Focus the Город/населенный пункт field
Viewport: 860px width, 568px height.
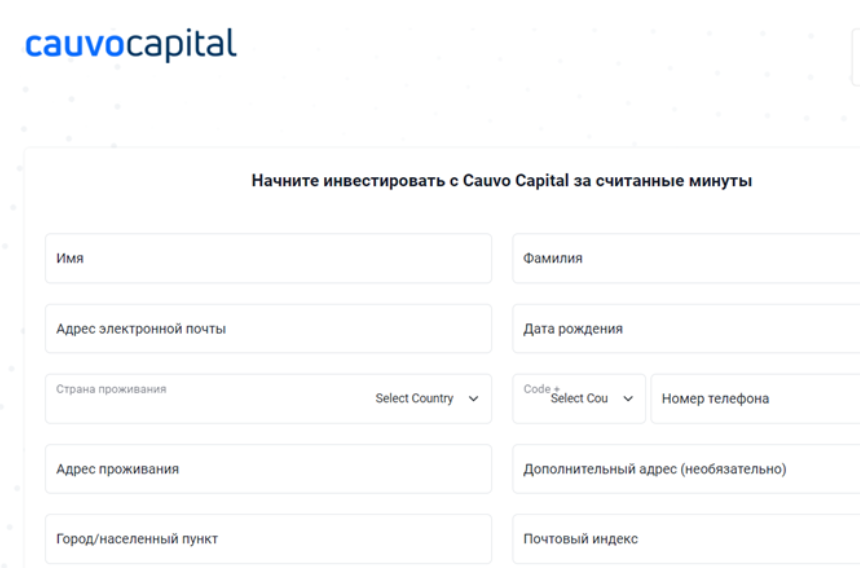268,539
